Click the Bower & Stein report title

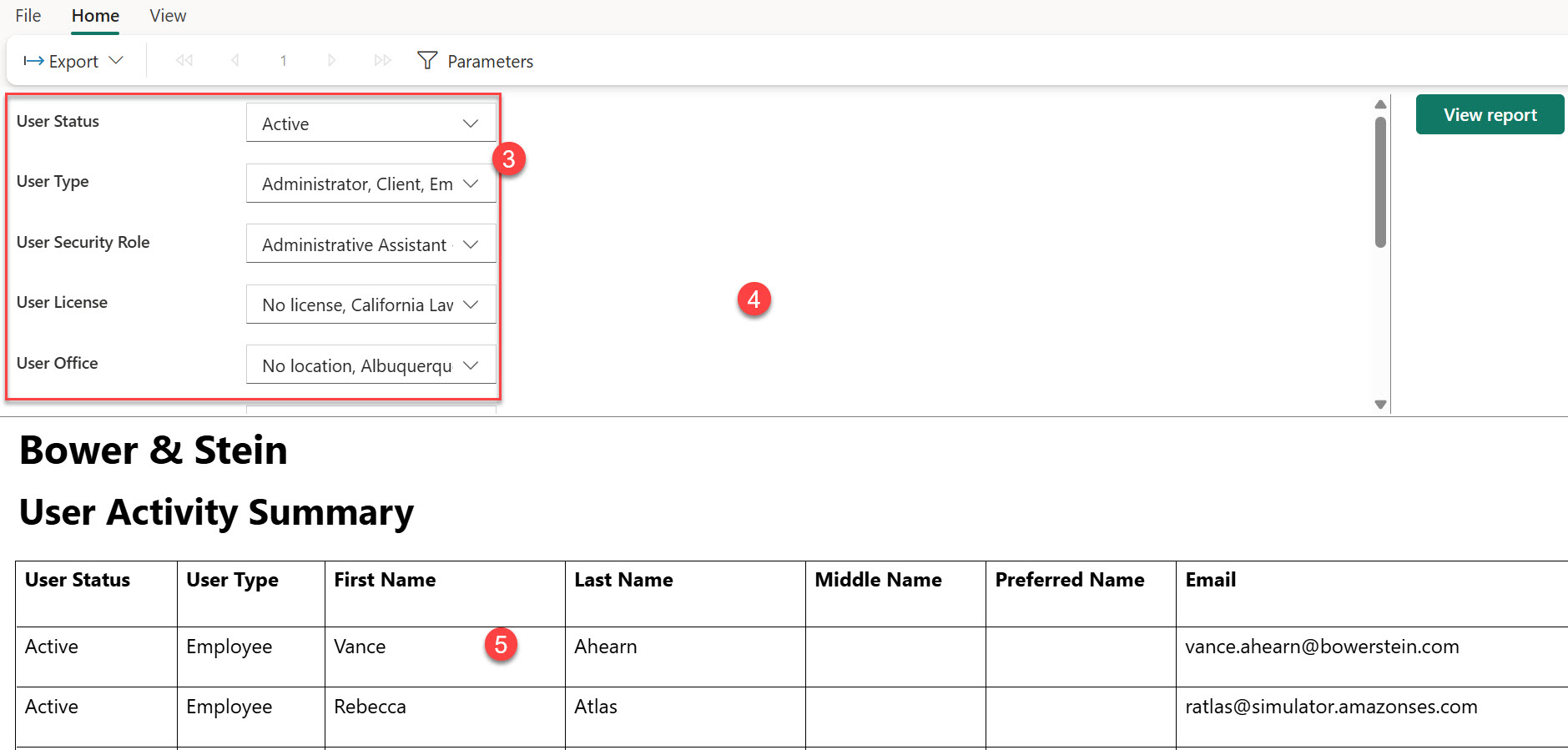(154, 451)
